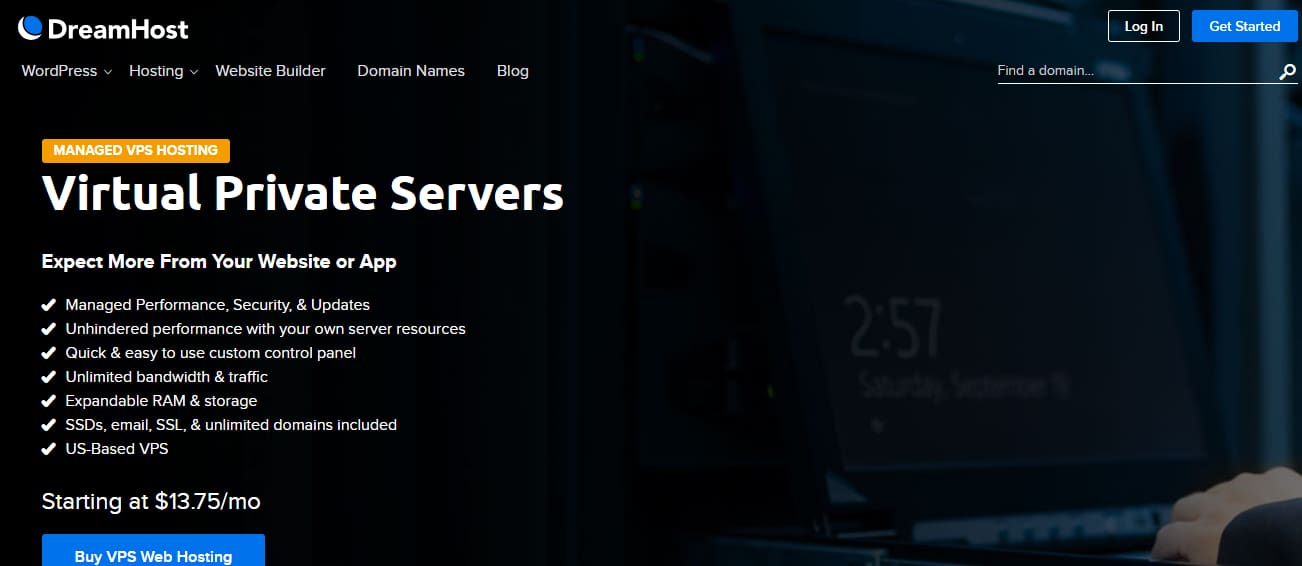Screen dimensions: 1302x566
Task: Click 'Unhindered performance with your own server resources'
Action: (266, 329)
